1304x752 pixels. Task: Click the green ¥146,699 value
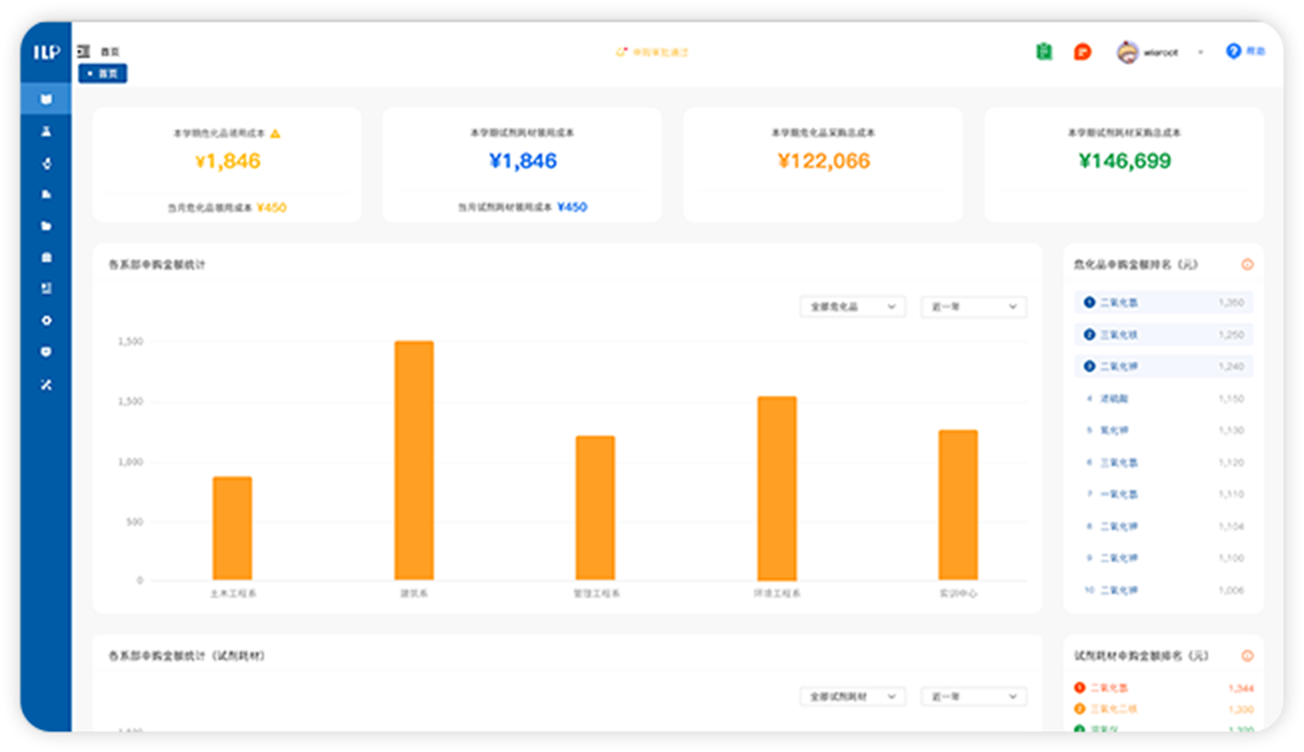[1124, 161]
